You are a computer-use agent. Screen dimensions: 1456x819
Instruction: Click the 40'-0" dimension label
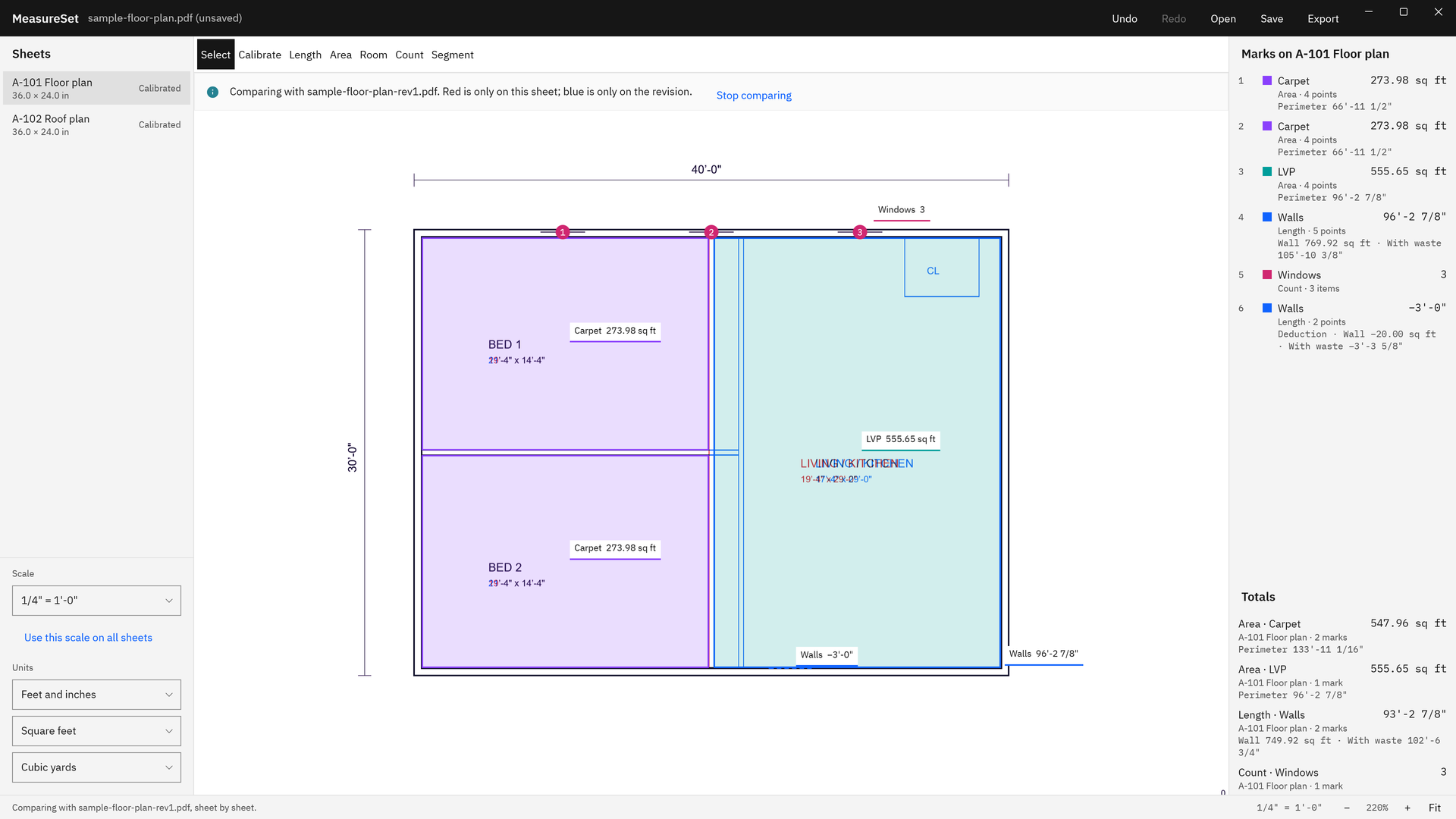(706, 170)
